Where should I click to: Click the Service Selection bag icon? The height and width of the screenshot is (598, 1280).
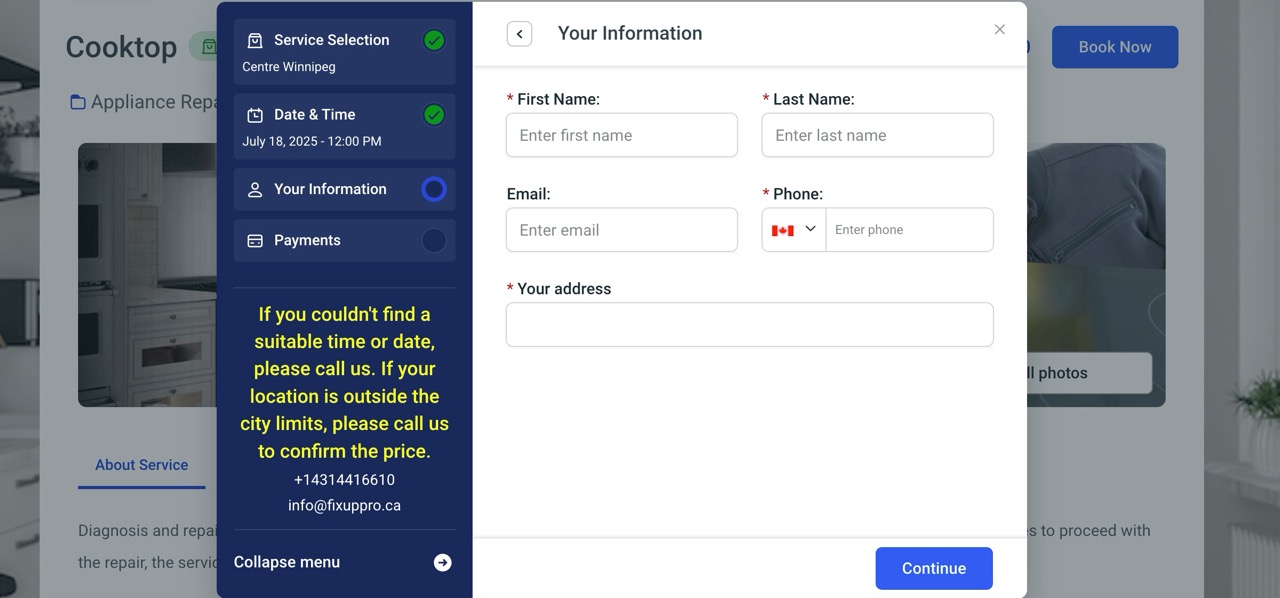255,40
